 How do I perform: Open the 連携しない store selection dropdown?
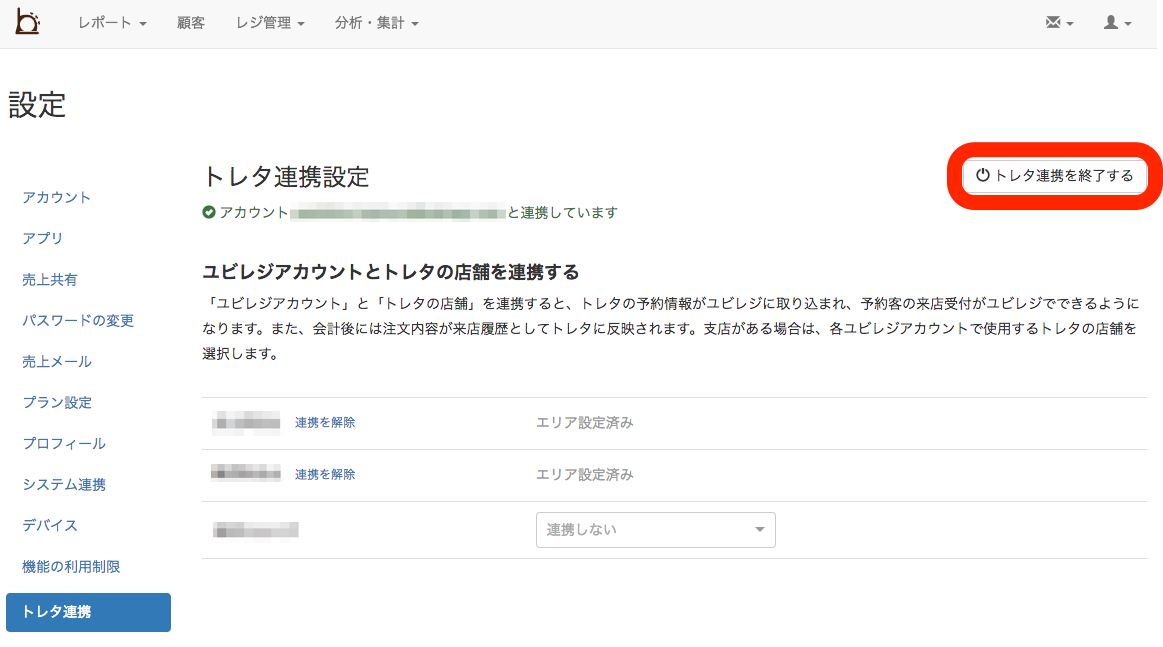(x=656, y=530)
